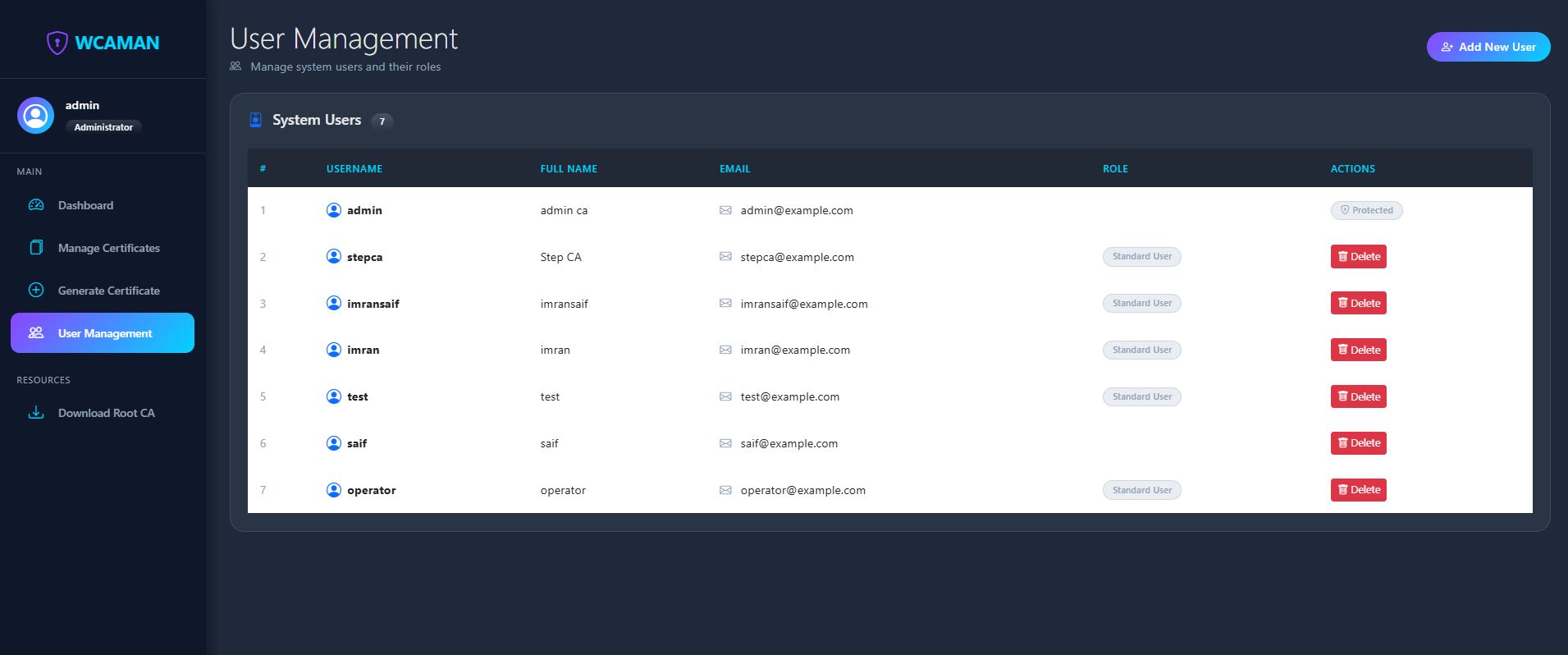Click the USERNAME column header
Image resolution: width=1568 pixels, height=655 pixels.
[354, 168]
